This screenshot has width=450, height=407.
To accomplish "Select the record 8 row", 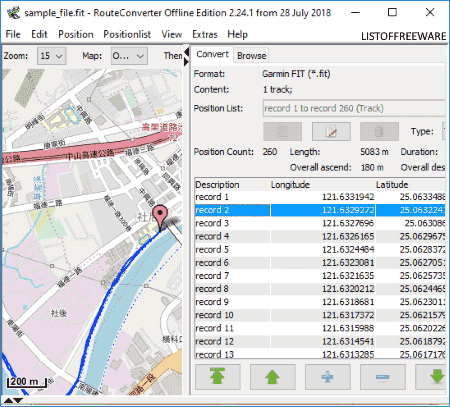I will (x=320, y=289).
